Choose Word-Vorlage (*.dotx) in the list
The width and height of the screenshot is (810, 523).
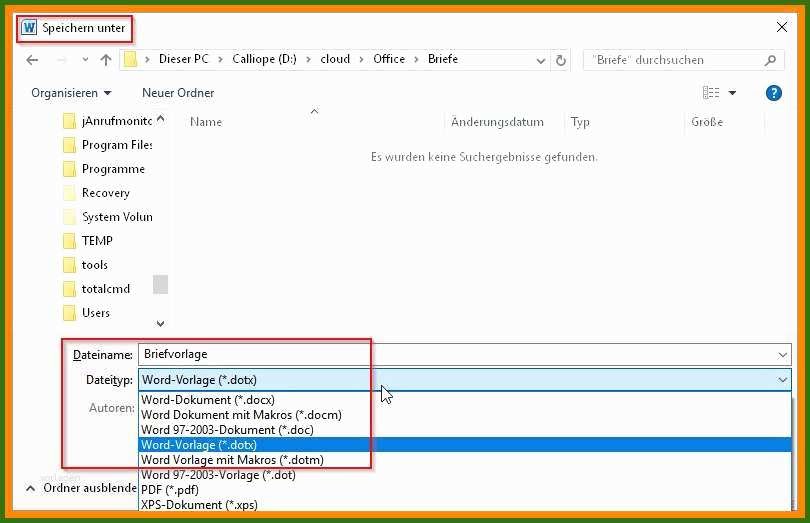point(464,445)
